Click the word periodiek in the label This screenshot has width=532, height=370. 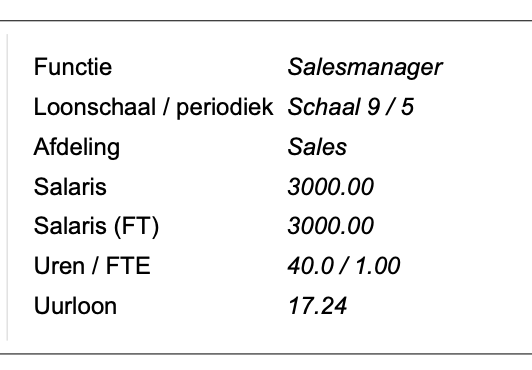pyautogui.click(x=225, y=108)
